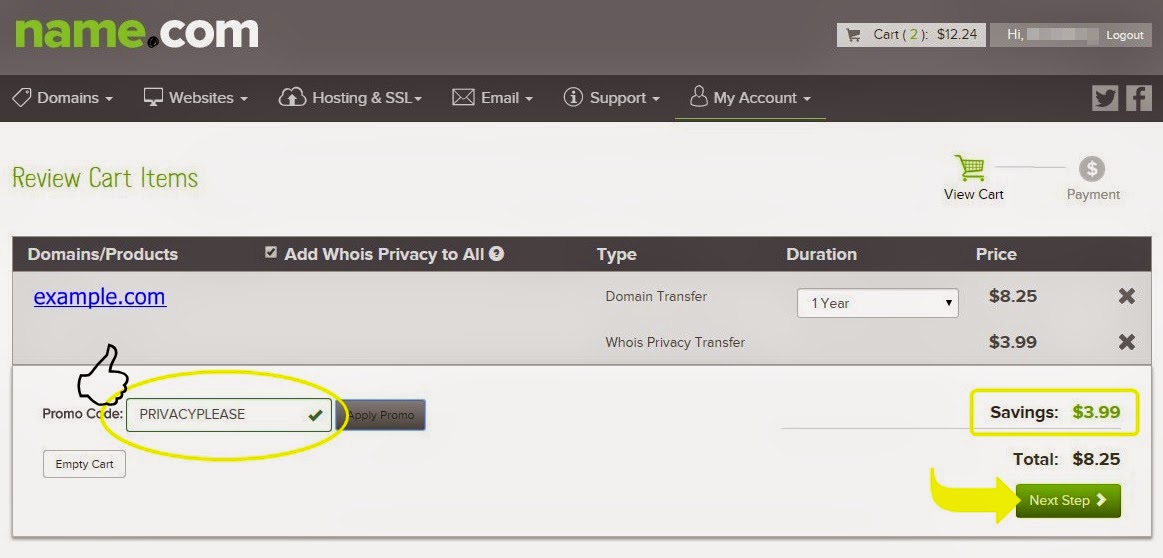The width and height of the screenshot is (1163, 558).
Task: Click the View Cart step icon
Action: [969, 168]
